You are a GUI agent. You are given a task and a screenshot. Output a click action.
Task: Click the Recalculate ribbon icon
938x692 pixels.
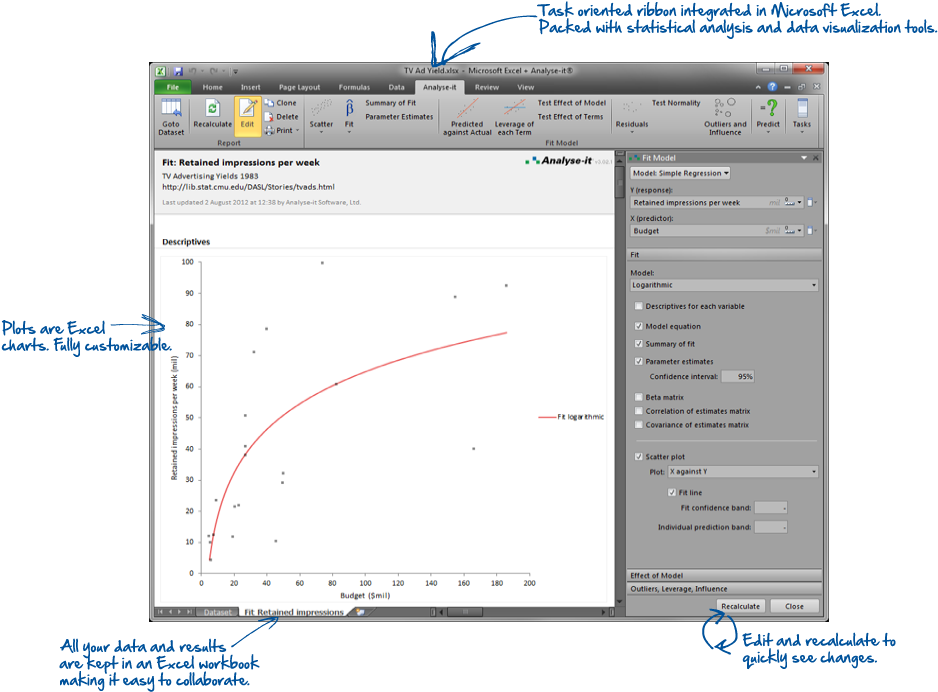(x=211, y=114)
